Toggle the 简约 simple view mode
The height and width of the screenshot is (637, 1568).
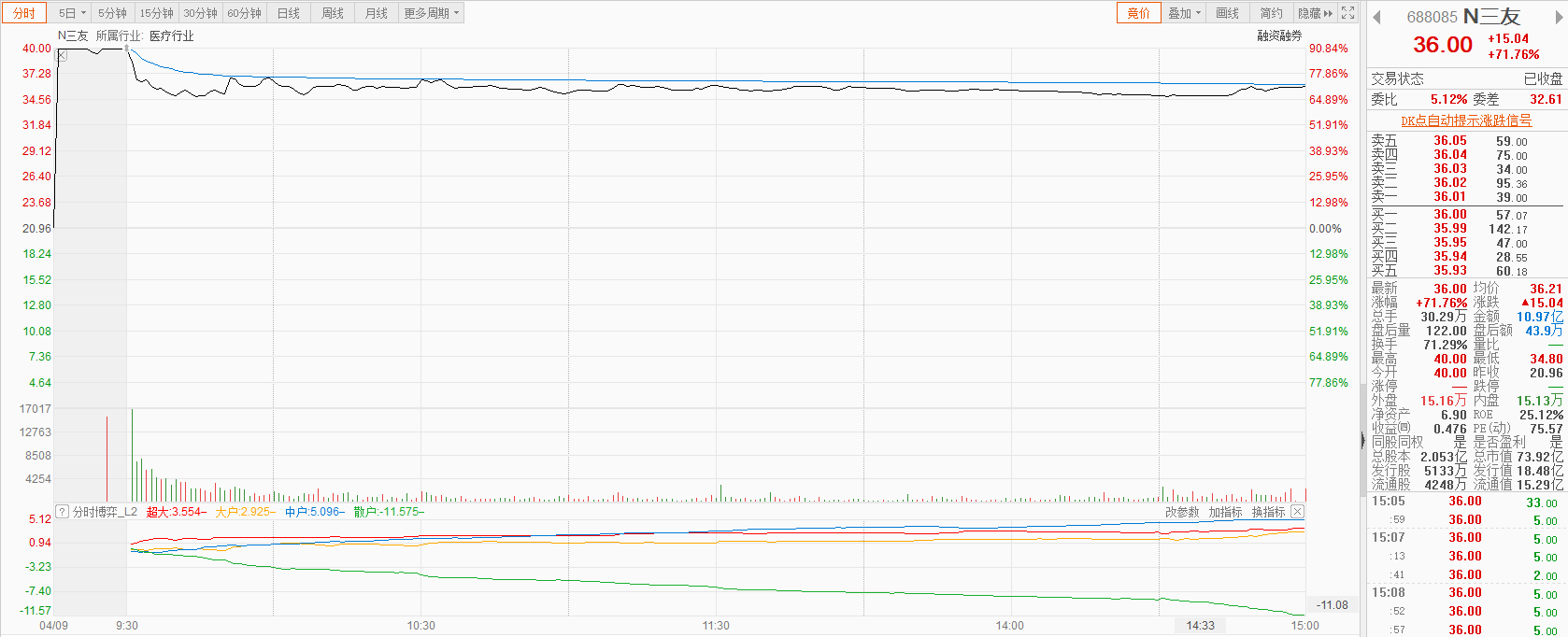pyautogui.click(x=1271, y=13)
